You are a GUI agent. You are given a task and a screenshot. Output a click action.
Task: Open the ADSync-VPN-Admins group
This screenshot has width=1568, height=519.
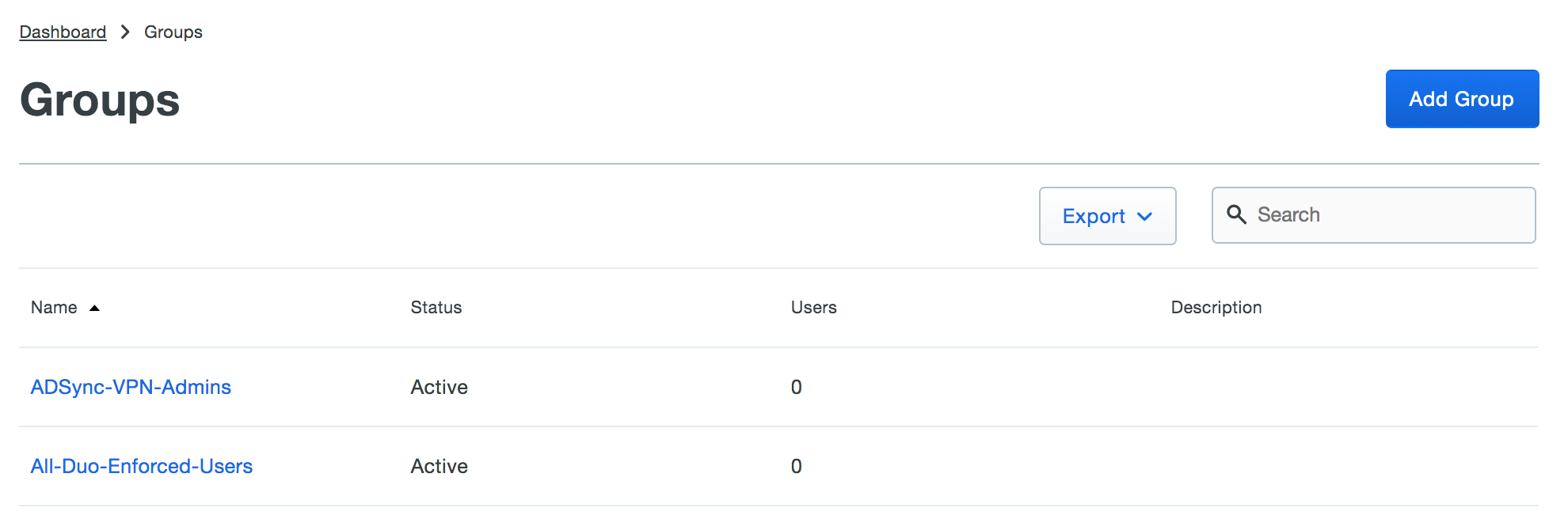[x=131, y=387]
